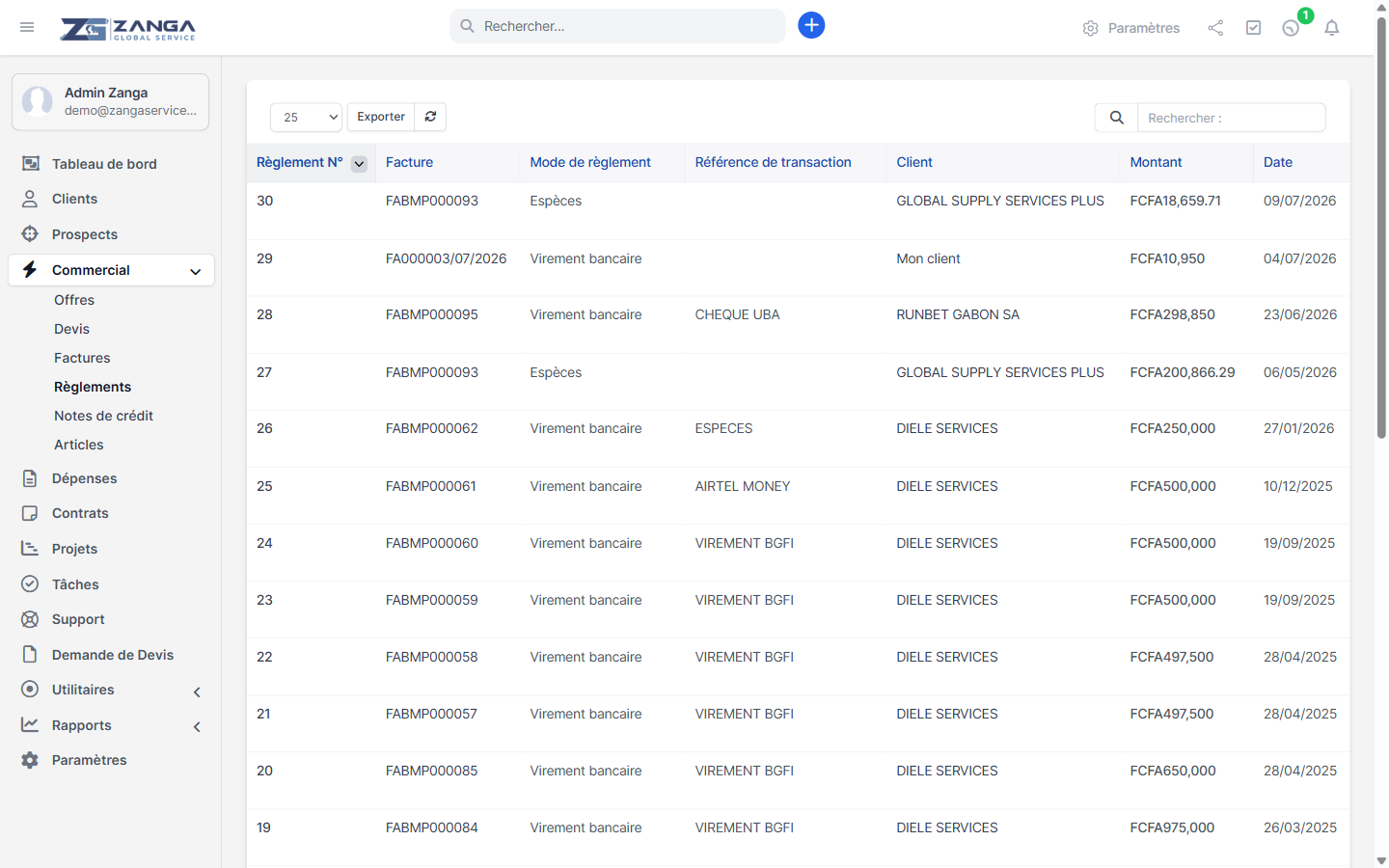Viewport: 1389px width, 868px height.
Task: Click the refresh table icon
Action: (x=430, y=117)
